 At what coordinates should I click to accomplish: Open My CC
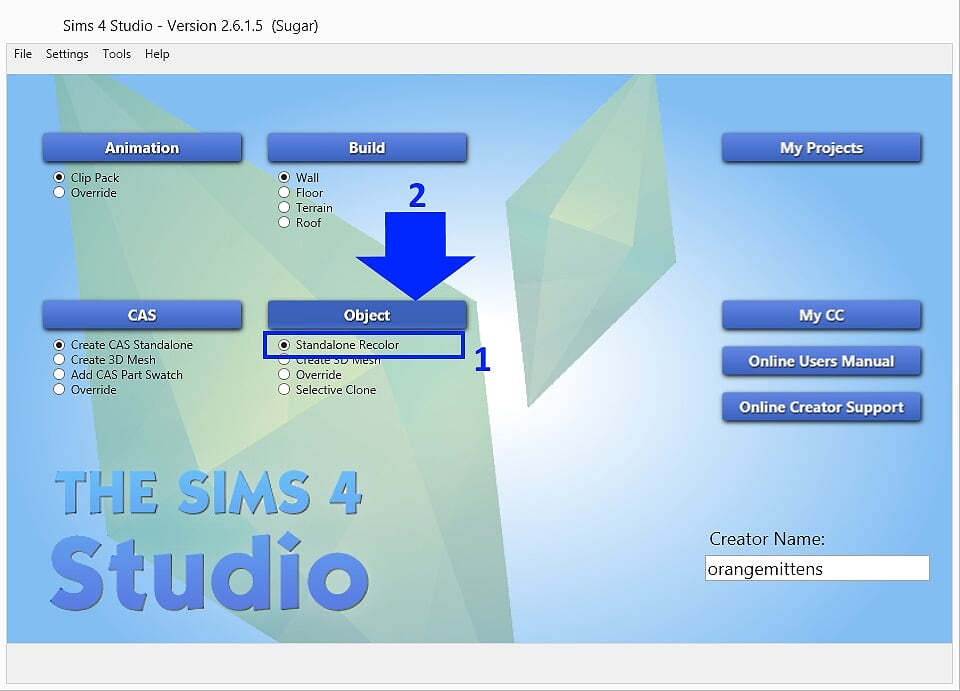click(822, 315)
